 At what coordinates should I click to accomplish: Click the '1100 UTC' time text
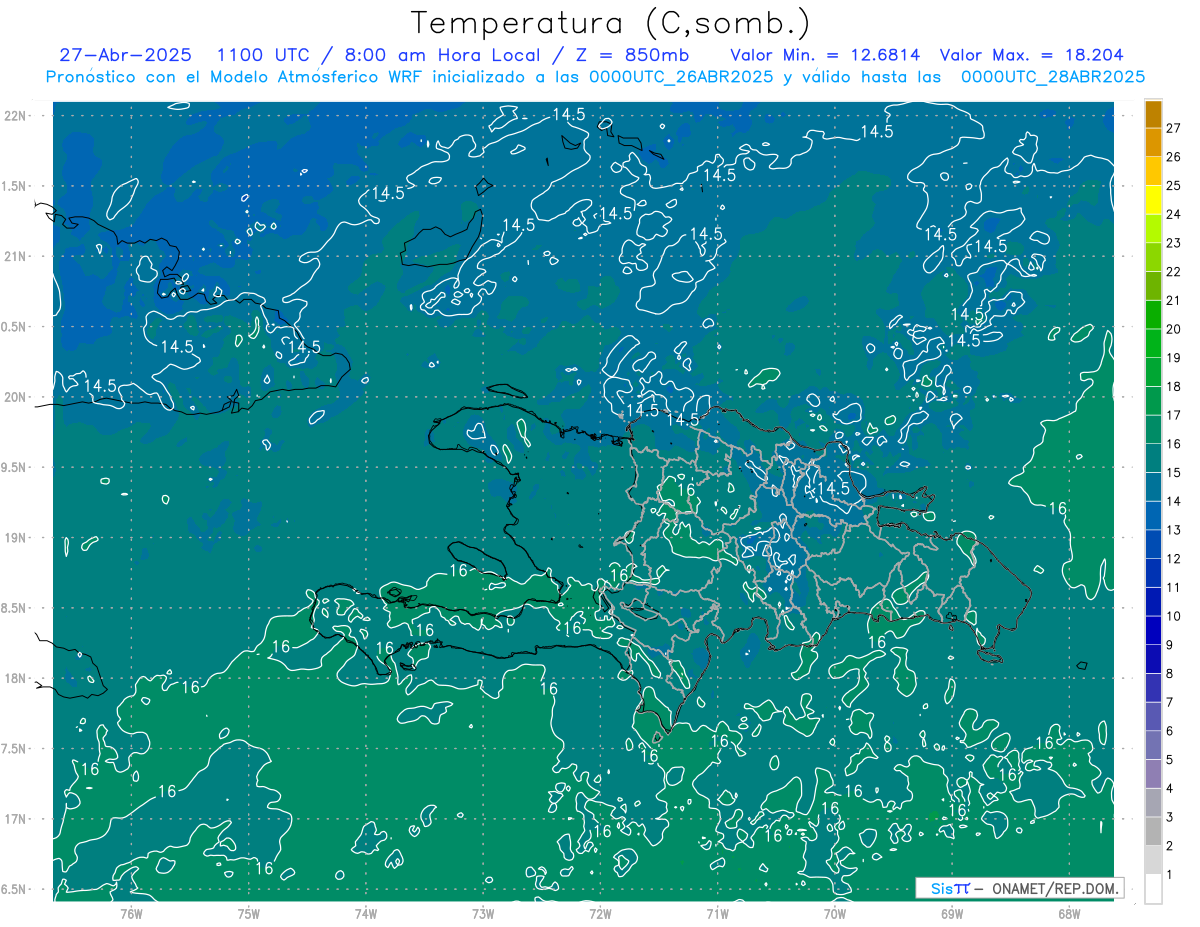265,55
